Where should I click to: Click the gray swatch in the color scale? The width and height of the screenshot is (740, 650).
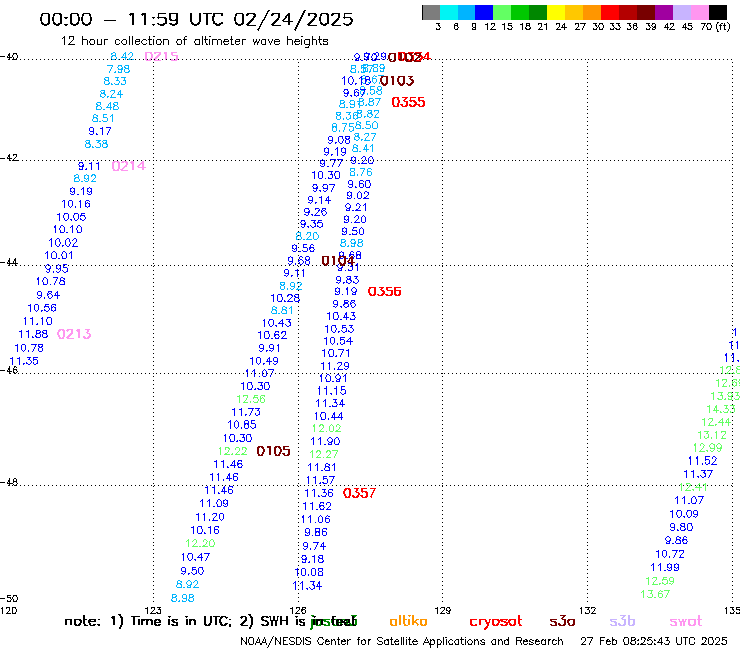pyautogui.click(x=431, y=12)
